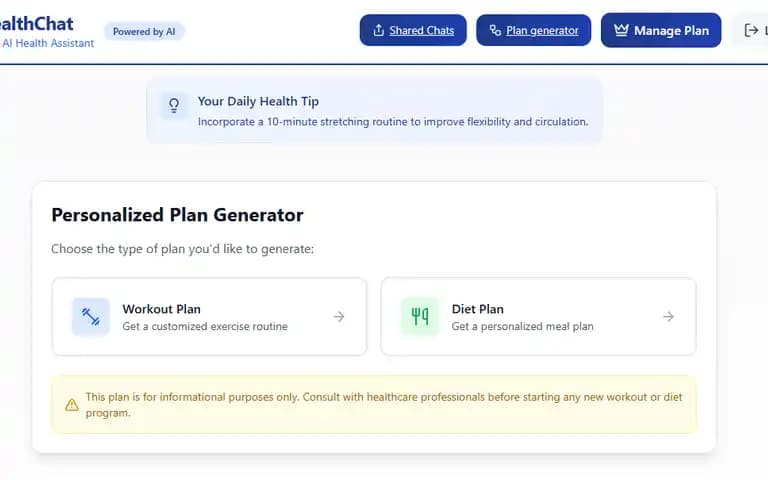Click the HealthChat logo title
Viewport: 768px width, 480px height.
(x=35, y=24)
